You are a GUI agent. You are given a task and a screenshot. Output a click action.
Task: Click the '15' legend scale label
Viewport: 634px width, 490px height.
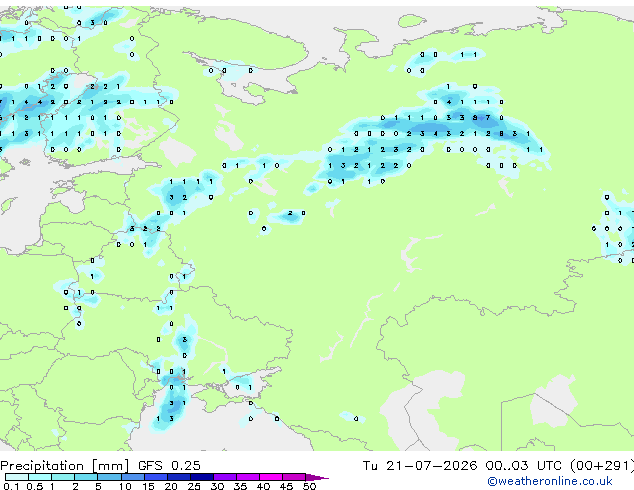(x=148, y=486)
